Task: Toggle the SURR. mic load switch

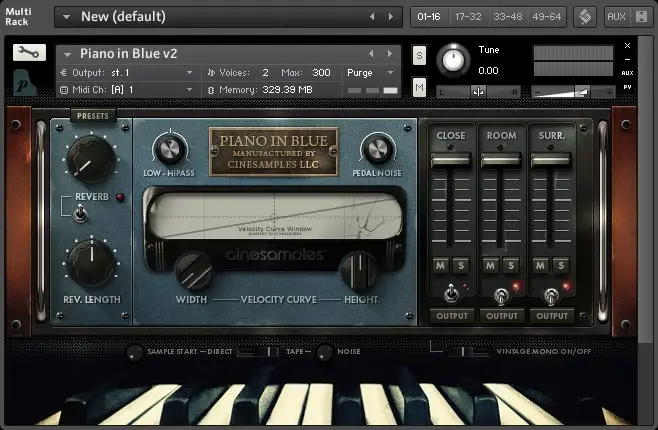Action: 551,296
